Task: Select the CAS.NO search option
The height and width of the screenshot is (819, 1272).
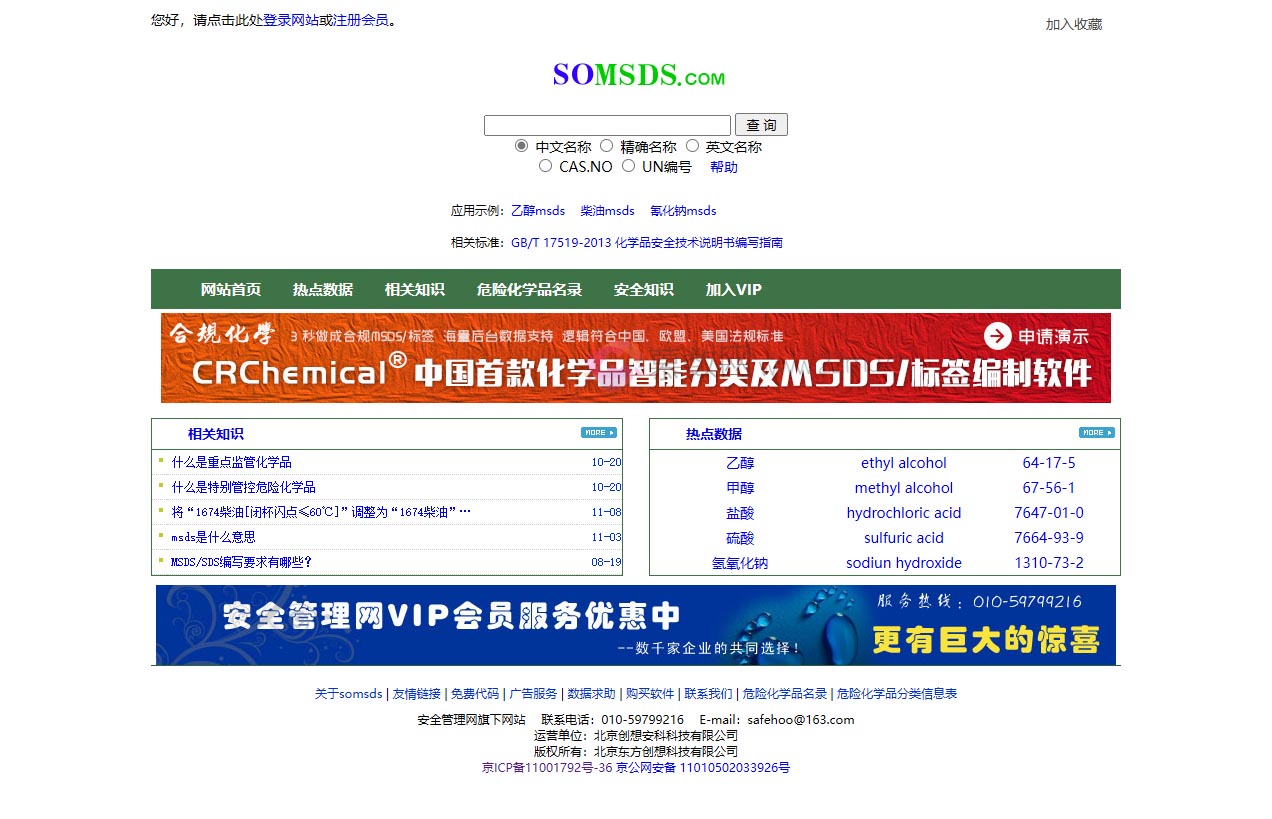Action: 545,166
